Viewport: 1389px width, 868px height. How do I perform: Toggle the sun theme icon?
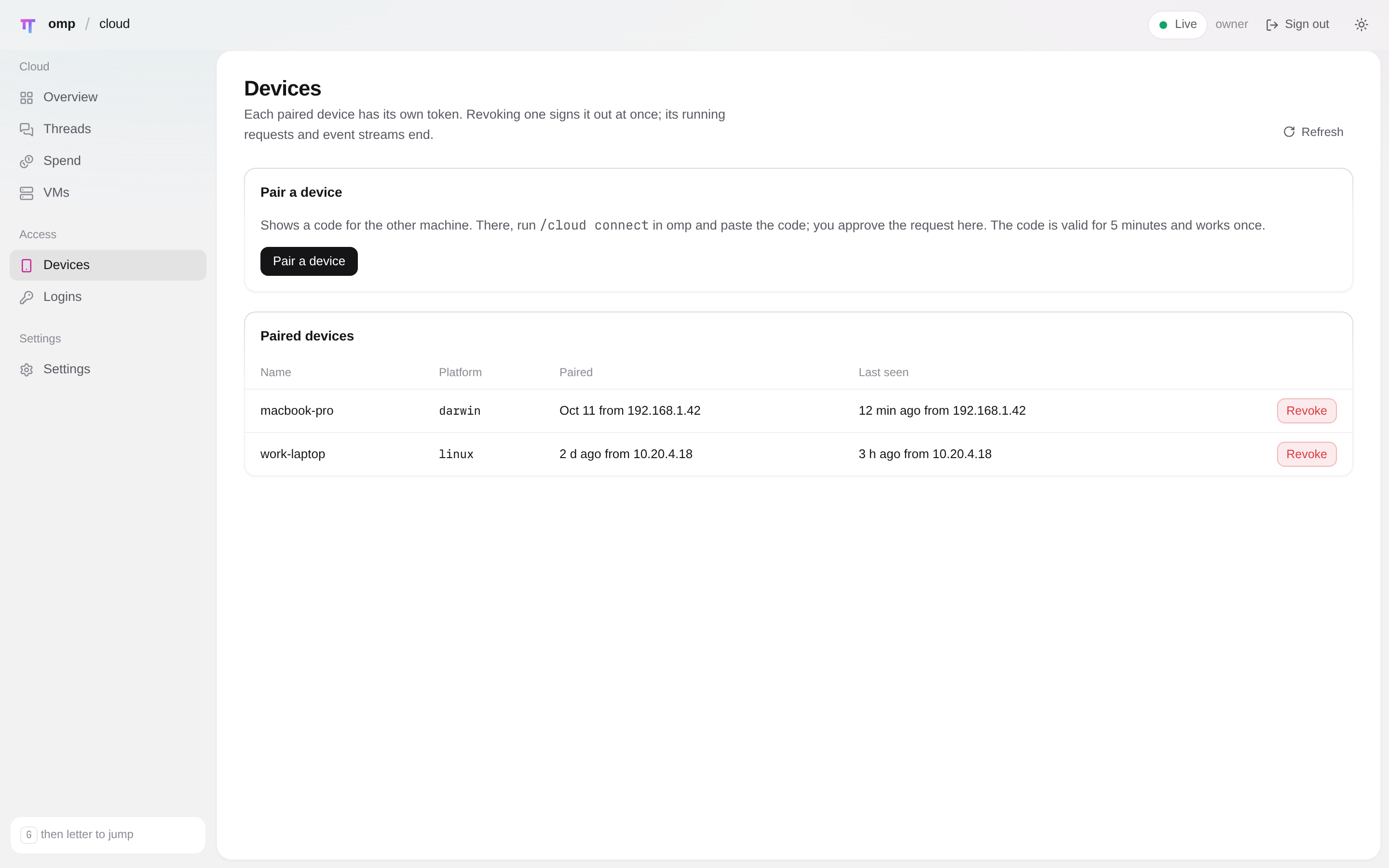click(1361, 25)
